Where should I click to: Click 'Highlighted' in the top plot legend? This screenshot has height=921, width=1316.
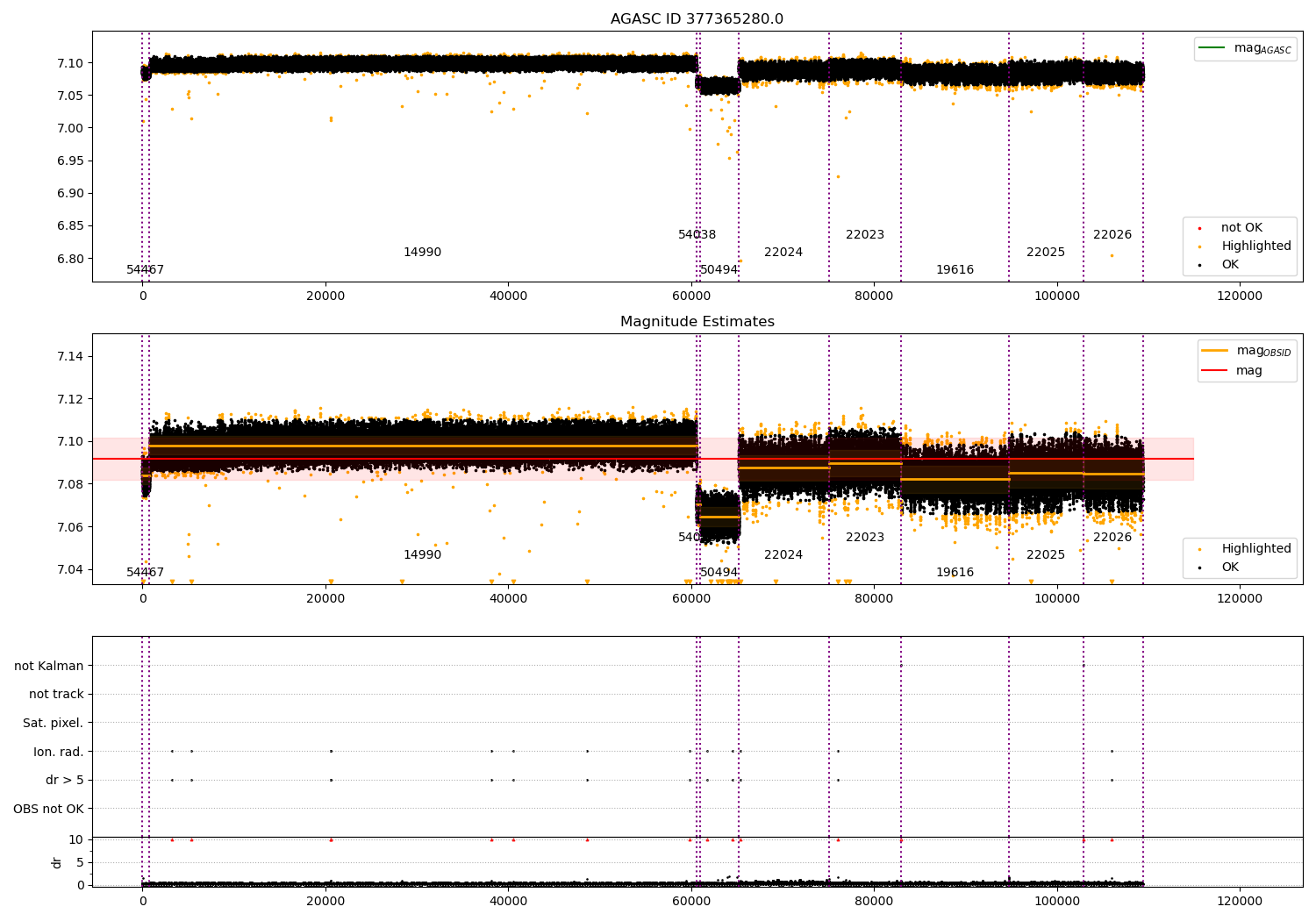(x=1255, y=246)
